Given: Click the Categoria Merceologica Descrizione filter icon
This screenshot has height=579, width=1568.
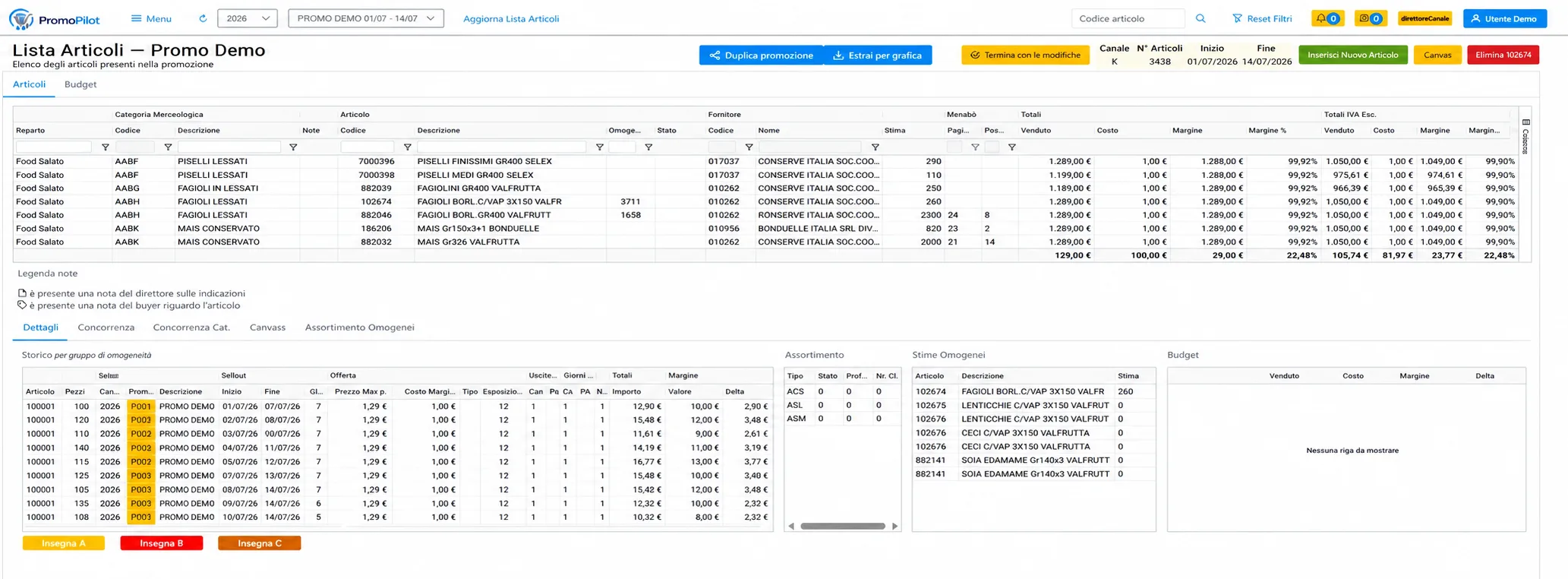Looking at the screenshot, I should tap(293, 147).
